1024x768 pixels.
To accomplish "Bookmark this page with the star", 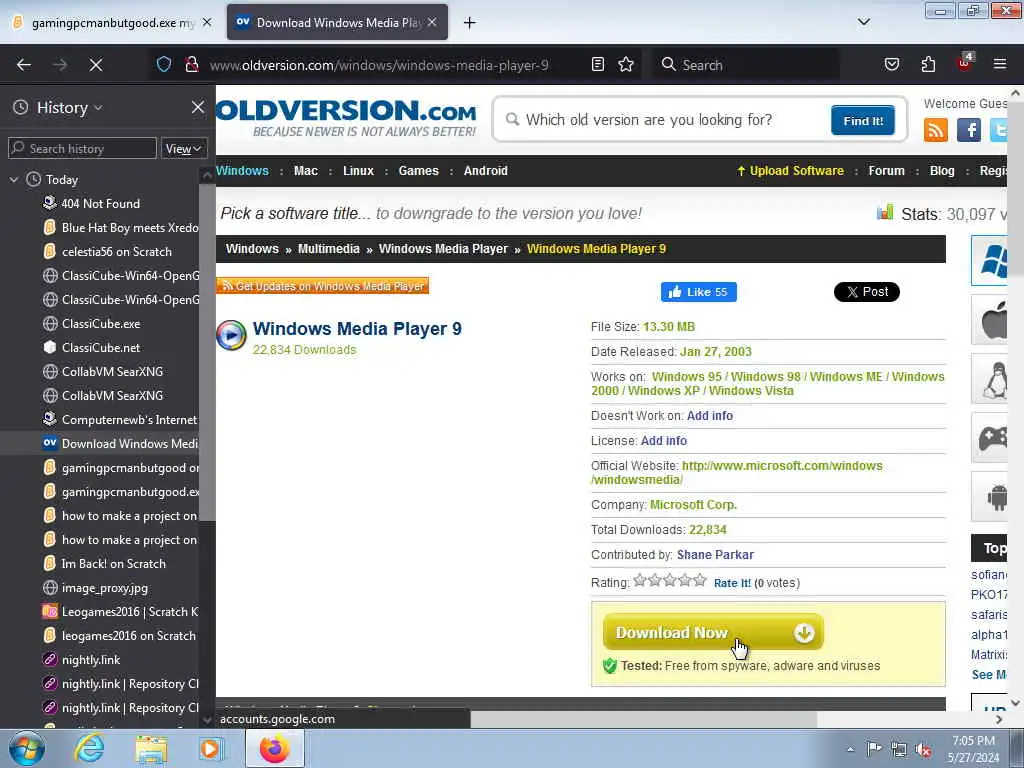I will click(626, 64).
